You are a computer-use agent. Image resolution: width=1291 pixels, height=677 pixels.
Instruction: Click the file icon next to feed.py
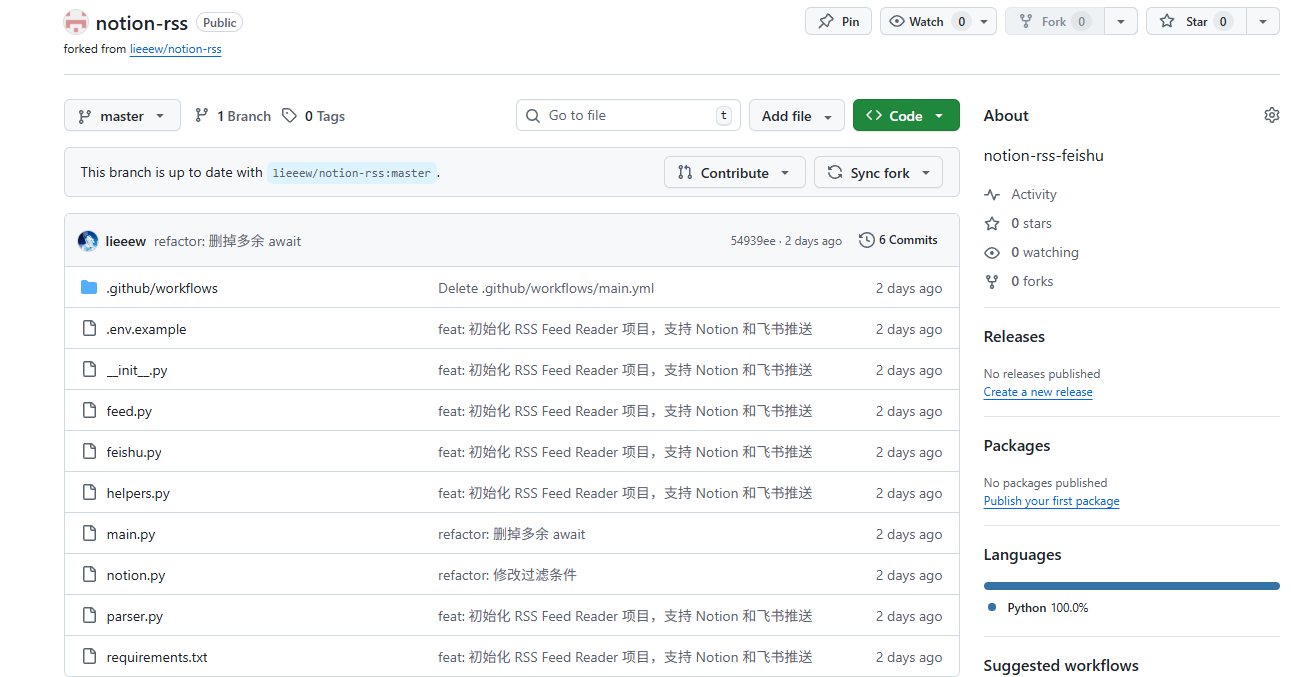tap(89, 411)
